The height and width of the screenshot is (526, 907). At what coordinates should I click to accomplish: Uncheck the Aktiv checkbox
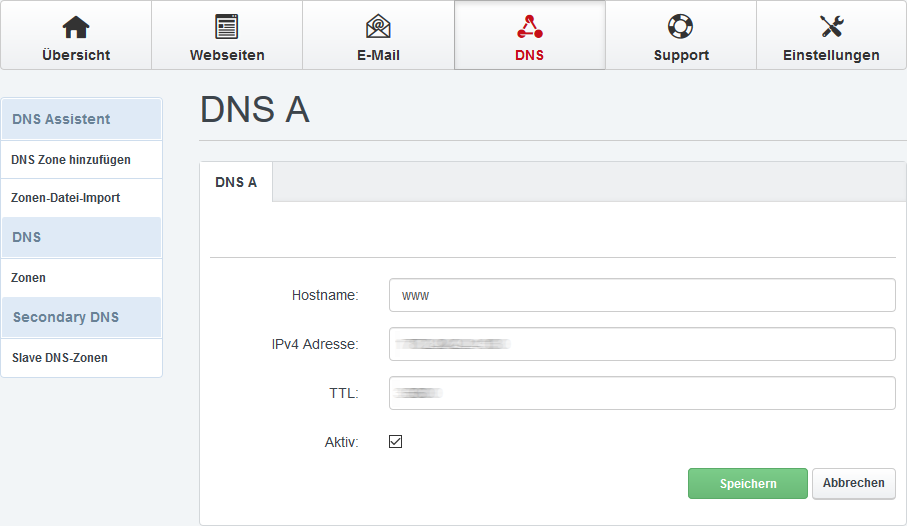395,441
